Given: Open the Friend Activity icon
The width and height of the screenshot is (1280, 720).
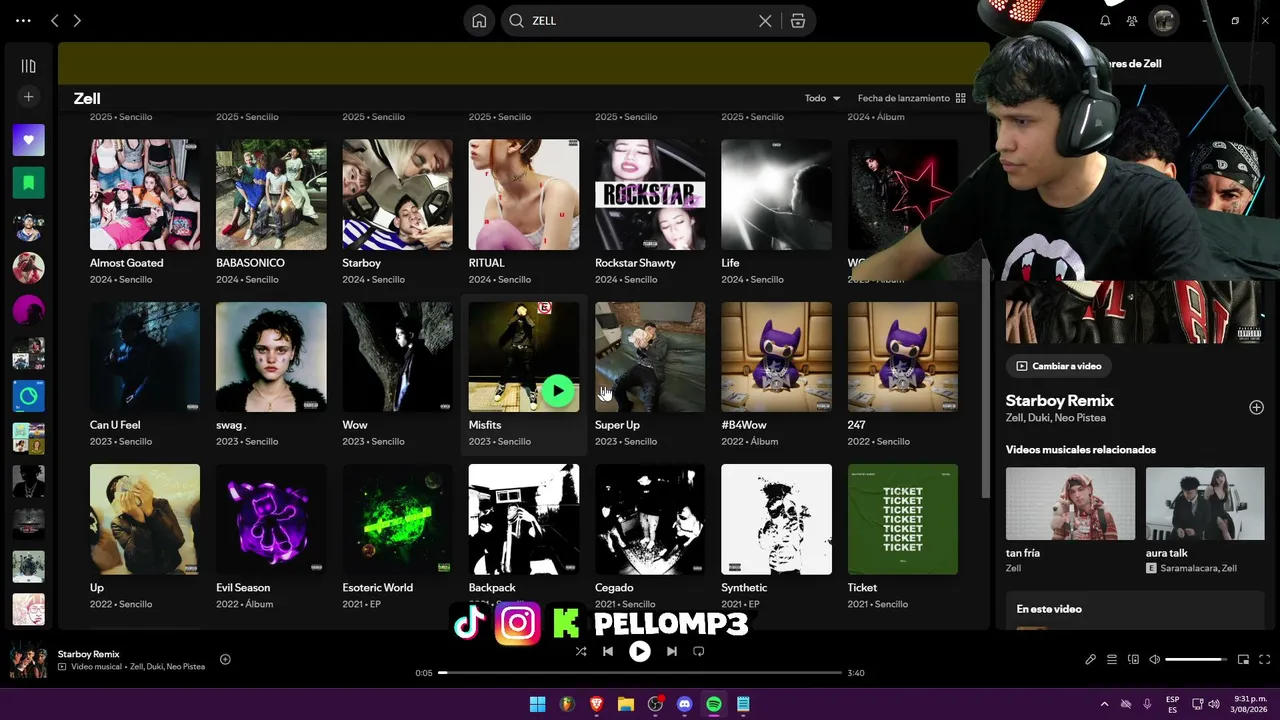Looking at the screenshot, I should tap(1132, 21).
